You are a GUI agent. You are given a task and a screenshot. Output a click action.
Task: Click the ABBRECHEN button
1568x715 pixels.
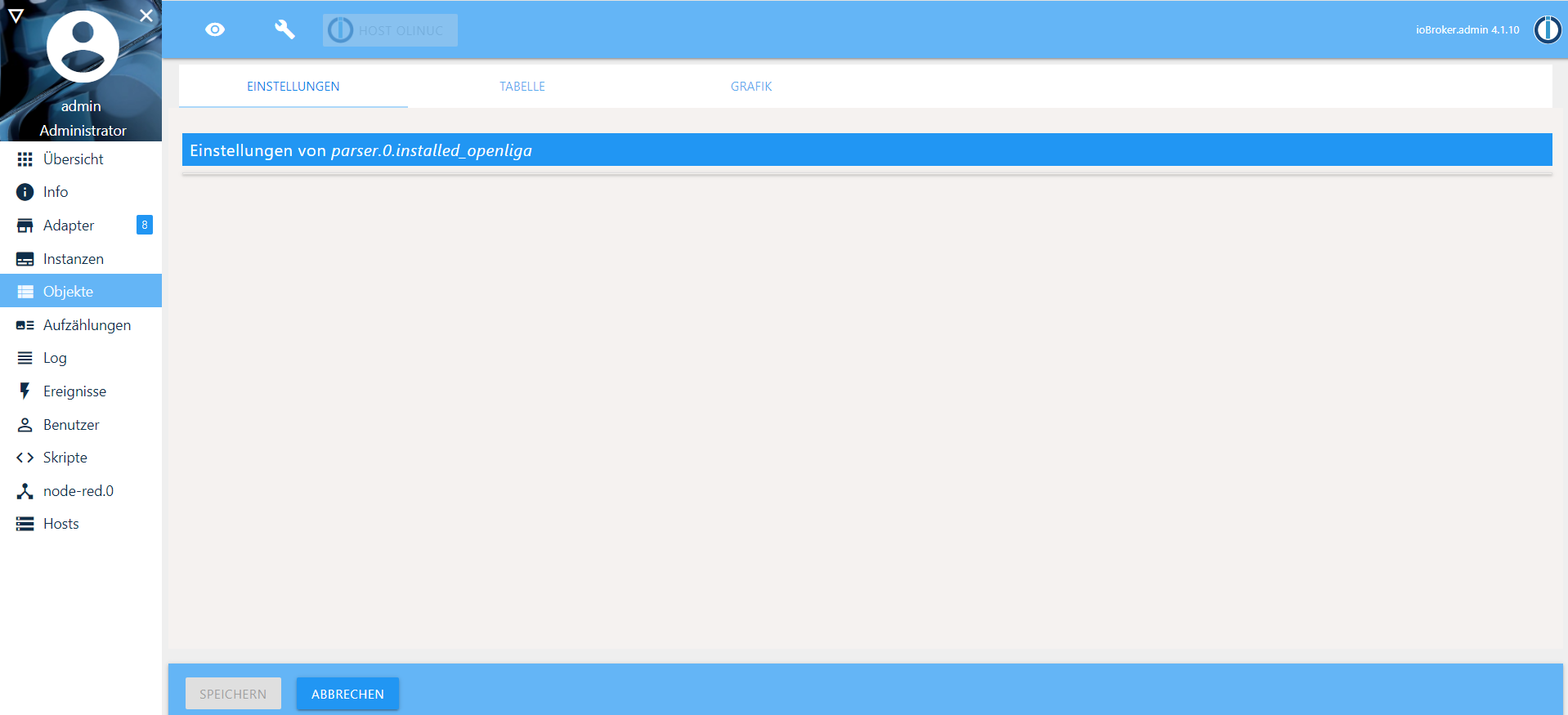pyautogui.click(x=347, y=694)
